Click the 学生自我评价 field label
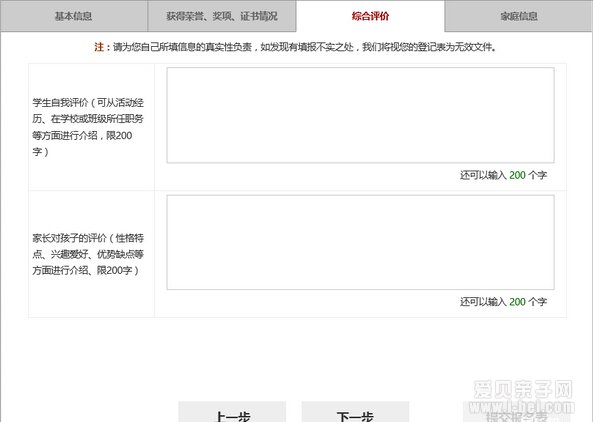This screenshot has height=422, width=593. [88, 127]
